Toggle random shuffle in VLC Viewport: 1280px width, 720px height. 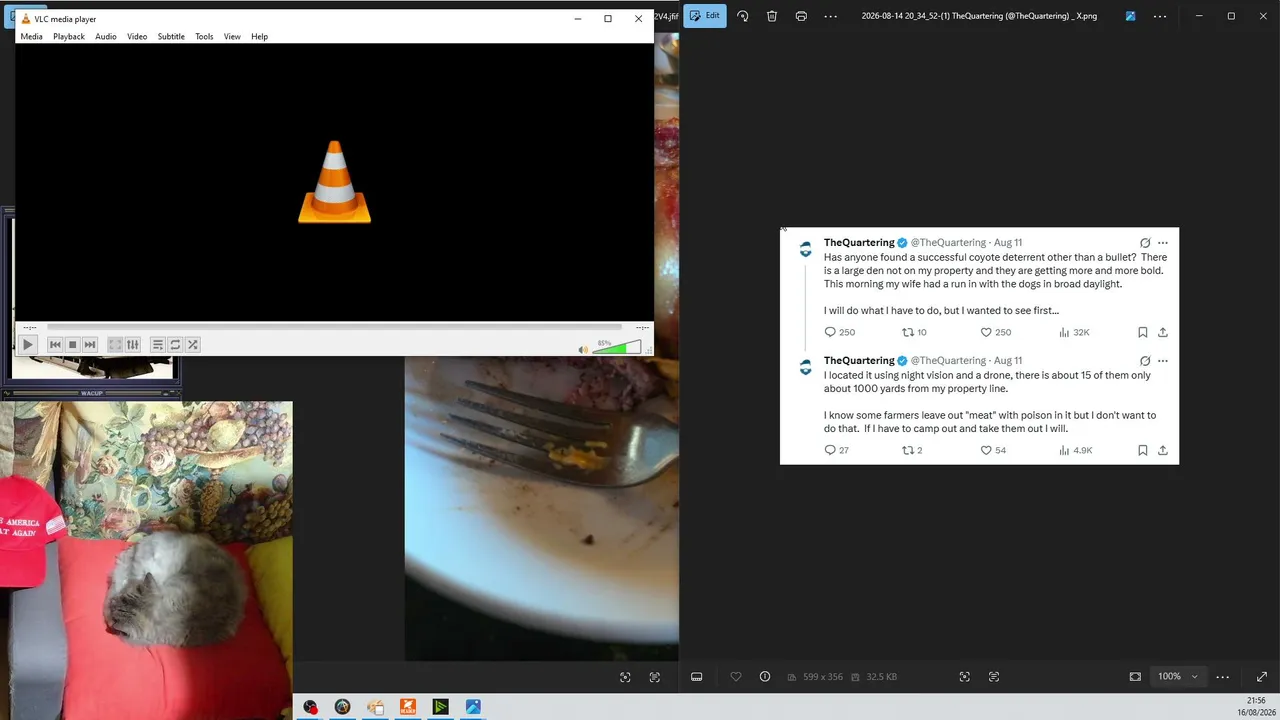click(x=193, y=345)
